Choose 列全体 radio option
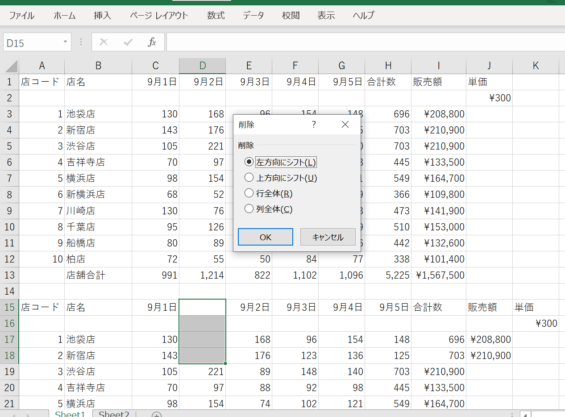The width and height of the screenshot is (565, 417). click(249, 209)
